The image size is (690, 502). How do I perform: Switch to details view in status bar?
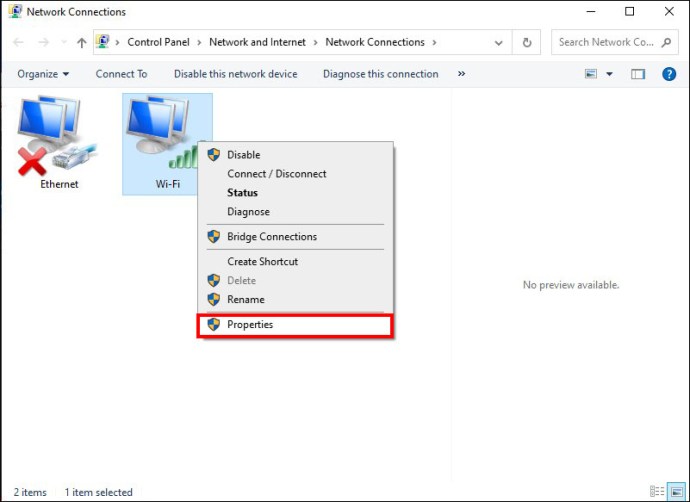(x=657, y=491)
